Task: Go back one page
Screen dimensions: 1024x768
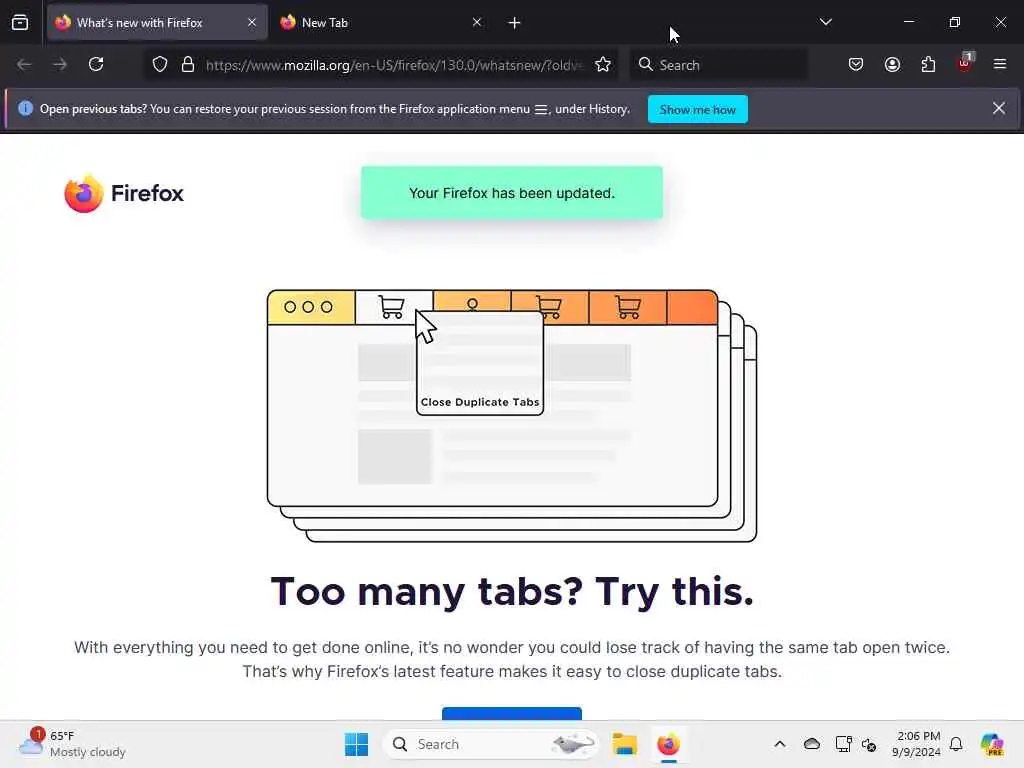Action: click(24, 65)
